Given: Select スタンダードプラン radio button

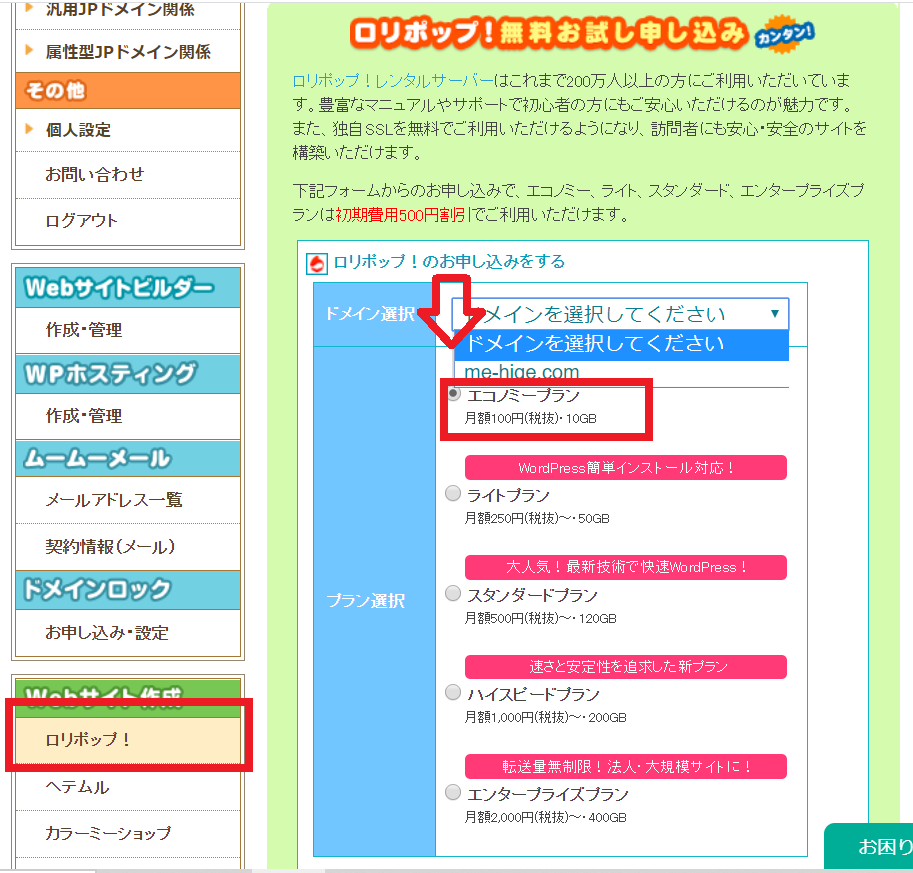Looking at the screenshot, I should tap(453, 593).
